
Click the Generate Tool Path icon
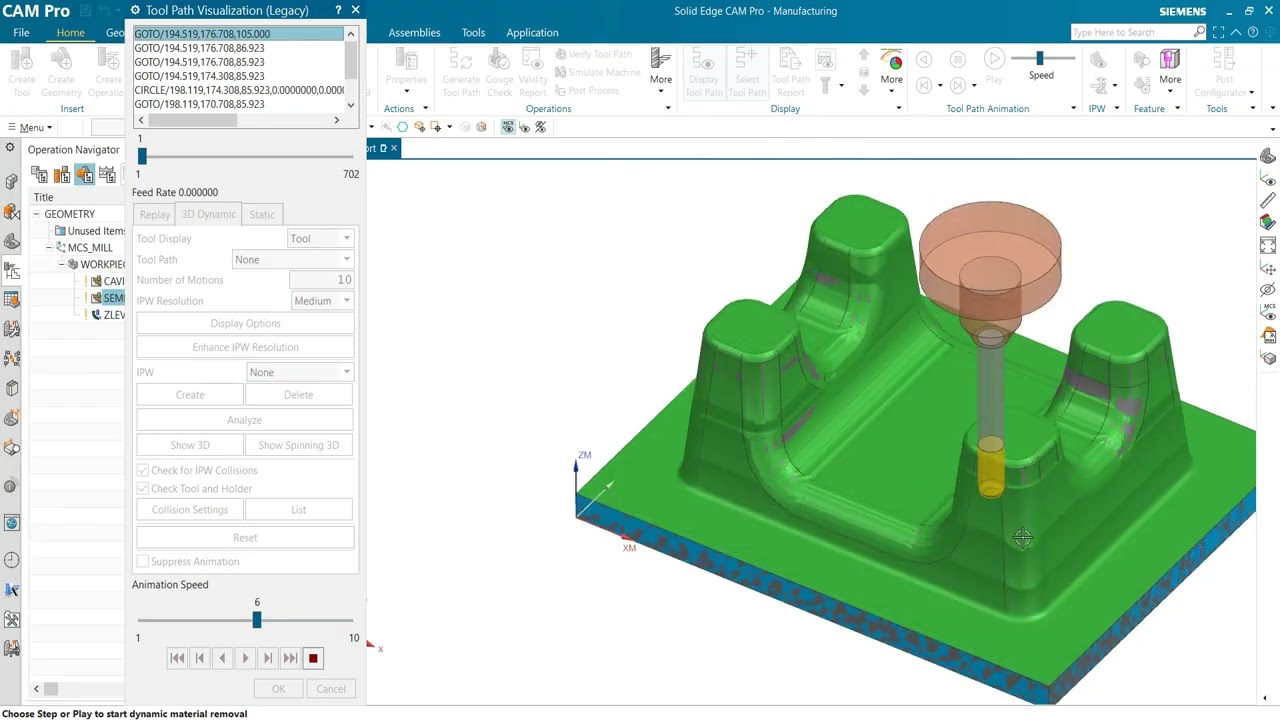pos(461,72)
